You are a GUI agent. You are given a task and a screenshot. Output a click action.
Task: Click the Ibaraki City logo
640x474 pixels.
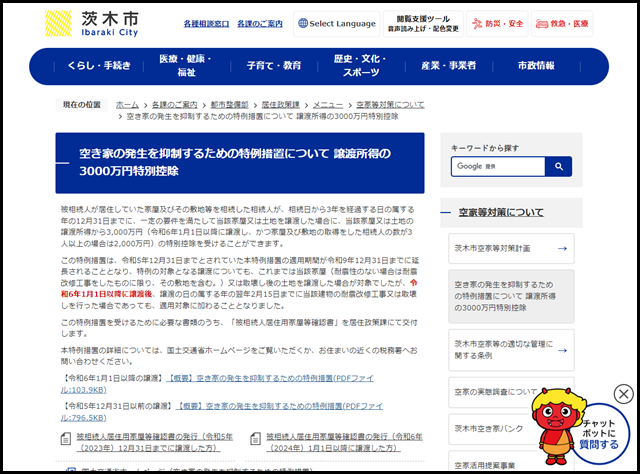point(92,24)
